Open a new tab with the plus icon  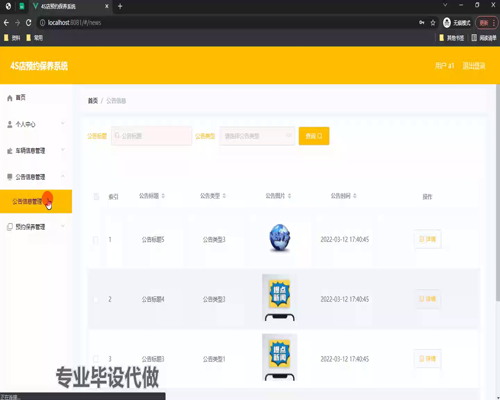120,6
